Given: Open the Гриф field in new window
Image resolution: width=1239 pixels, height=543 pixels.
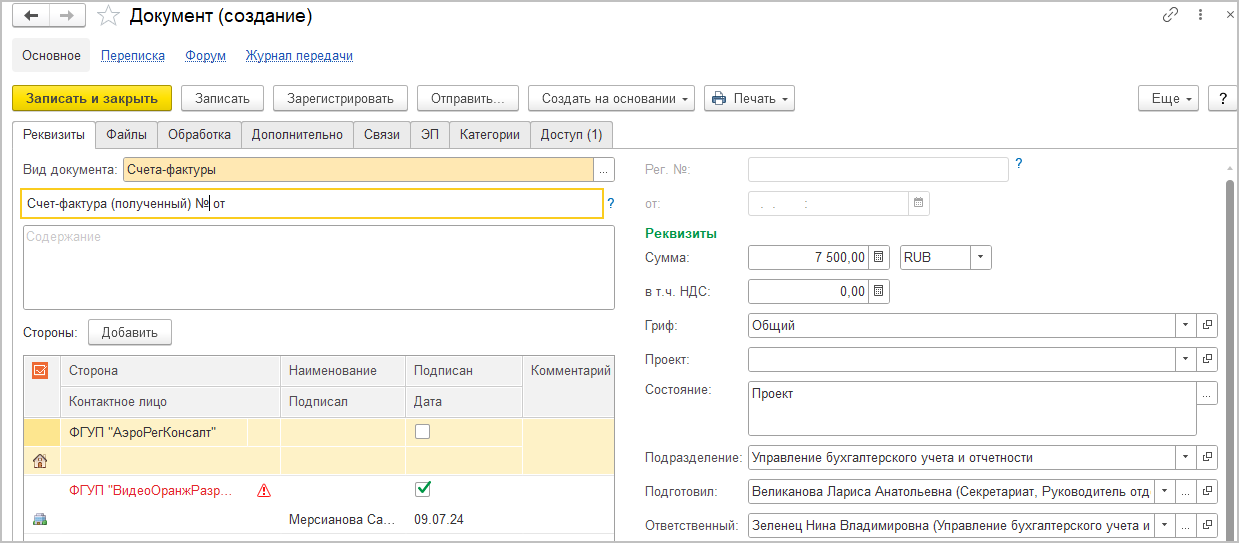Looking at the screenshot, I should tap(1208, 325).
